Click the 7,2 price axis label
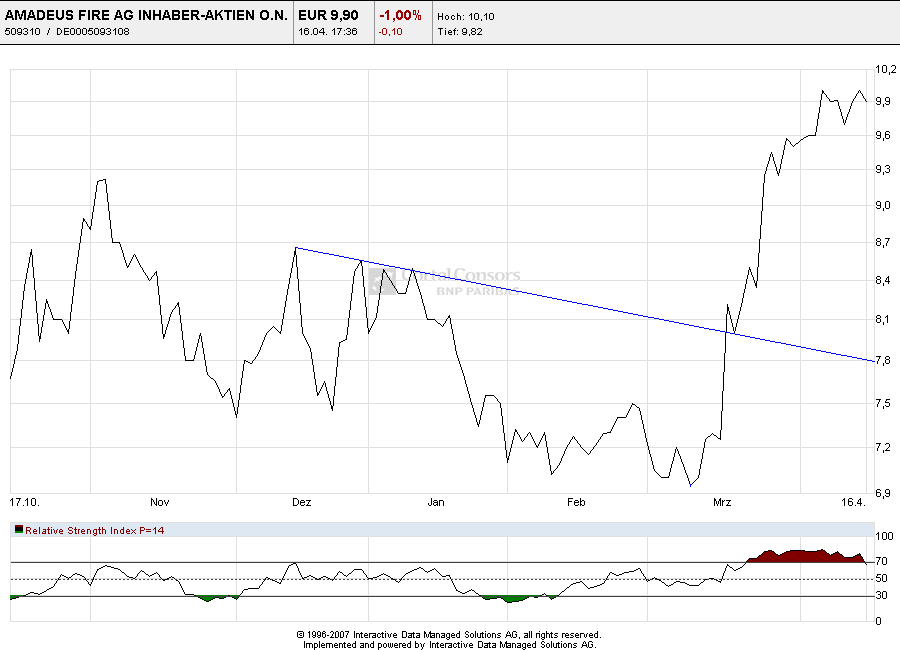900x650 pixels. click(883, 447)
